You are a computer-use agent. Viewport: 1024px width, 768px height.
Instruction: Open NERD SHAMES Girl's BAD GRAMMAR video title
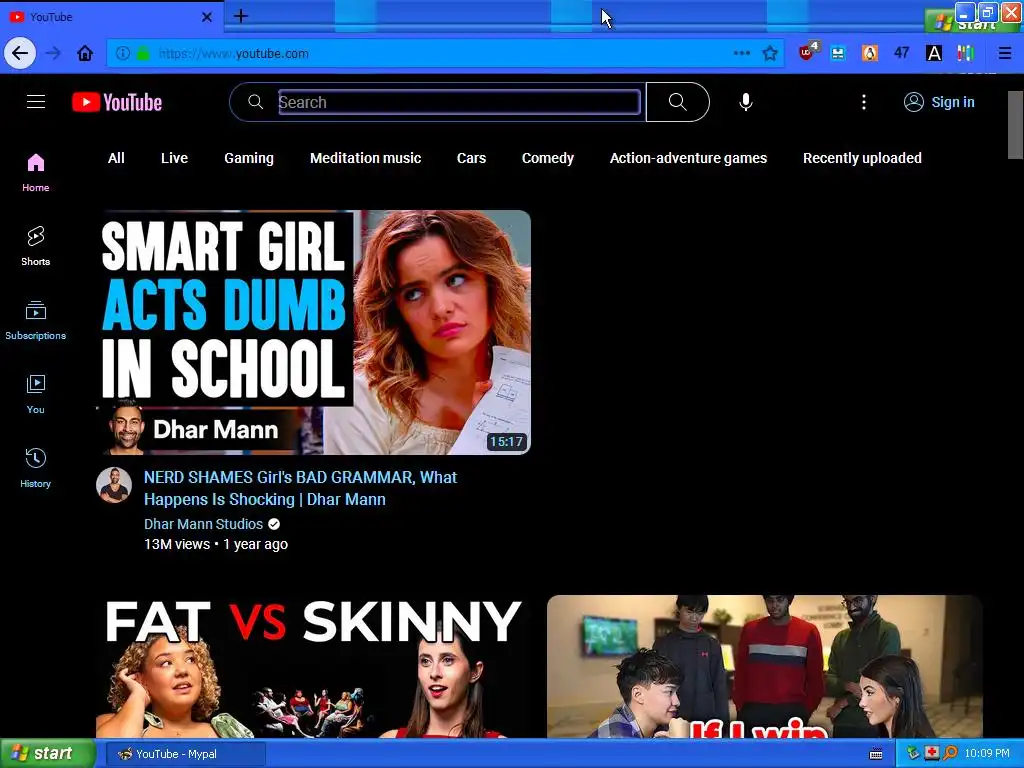[x=300, y=488]
